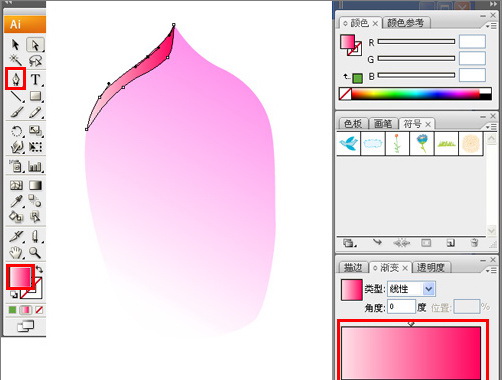Viewport: 502px width, 380px height.
Task: Activate the Live Paint Bucket tool
Action: (16, 217)
